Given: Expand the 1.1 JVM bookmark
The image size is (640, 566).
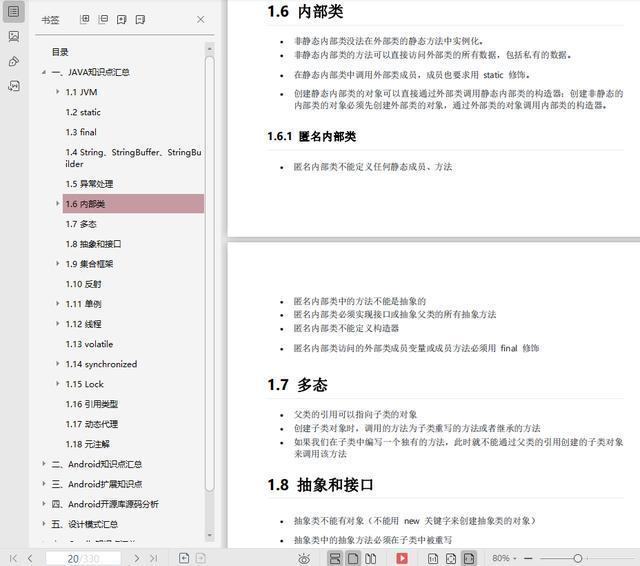Looking at the screenshot, I should click(58, 92).
